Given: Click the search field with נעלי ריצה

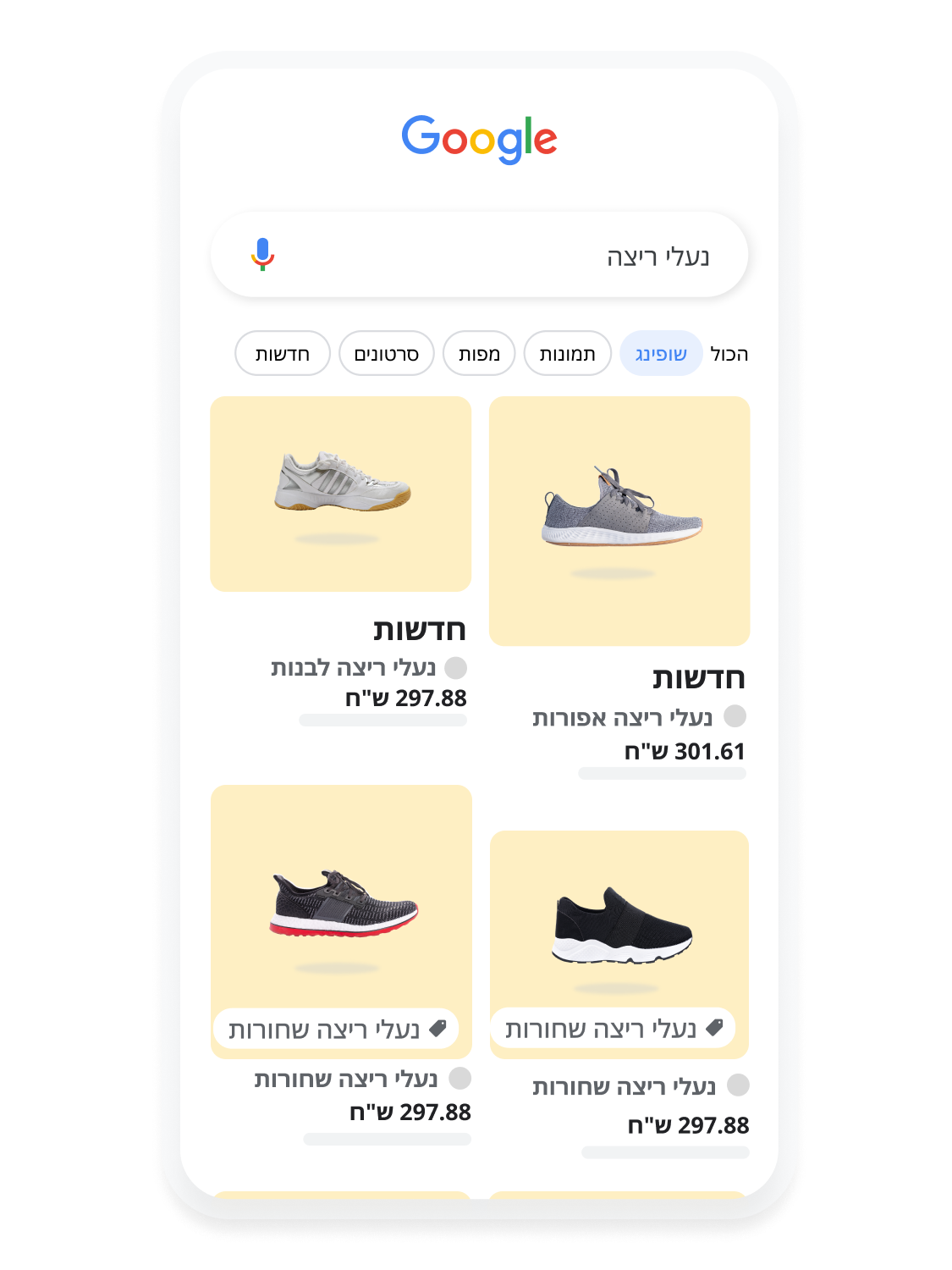Looking at the screenshot, I should (x=479, y=255).
